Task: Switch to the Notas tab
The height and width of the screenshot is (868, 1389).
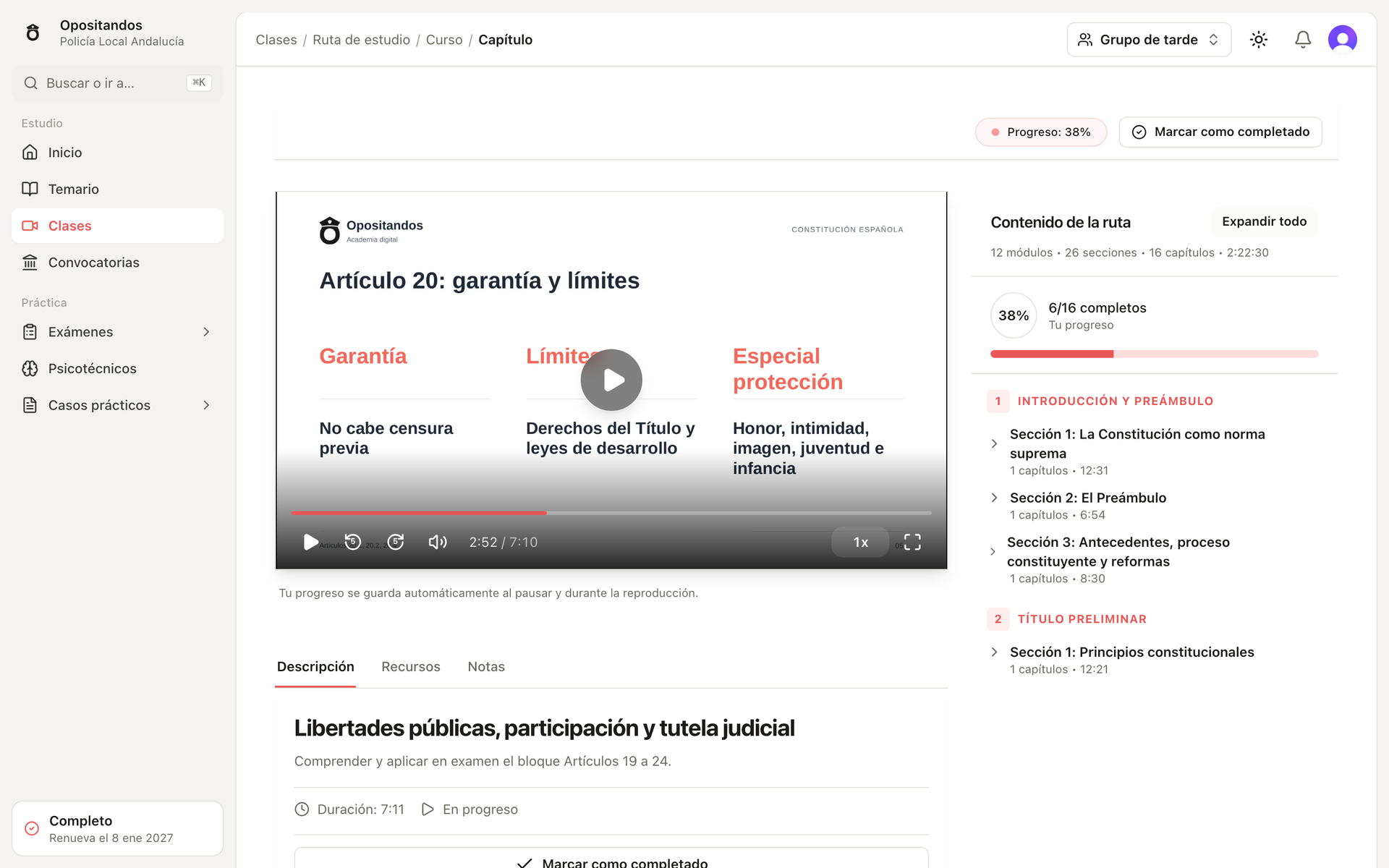Action: [x=486, y=666]
